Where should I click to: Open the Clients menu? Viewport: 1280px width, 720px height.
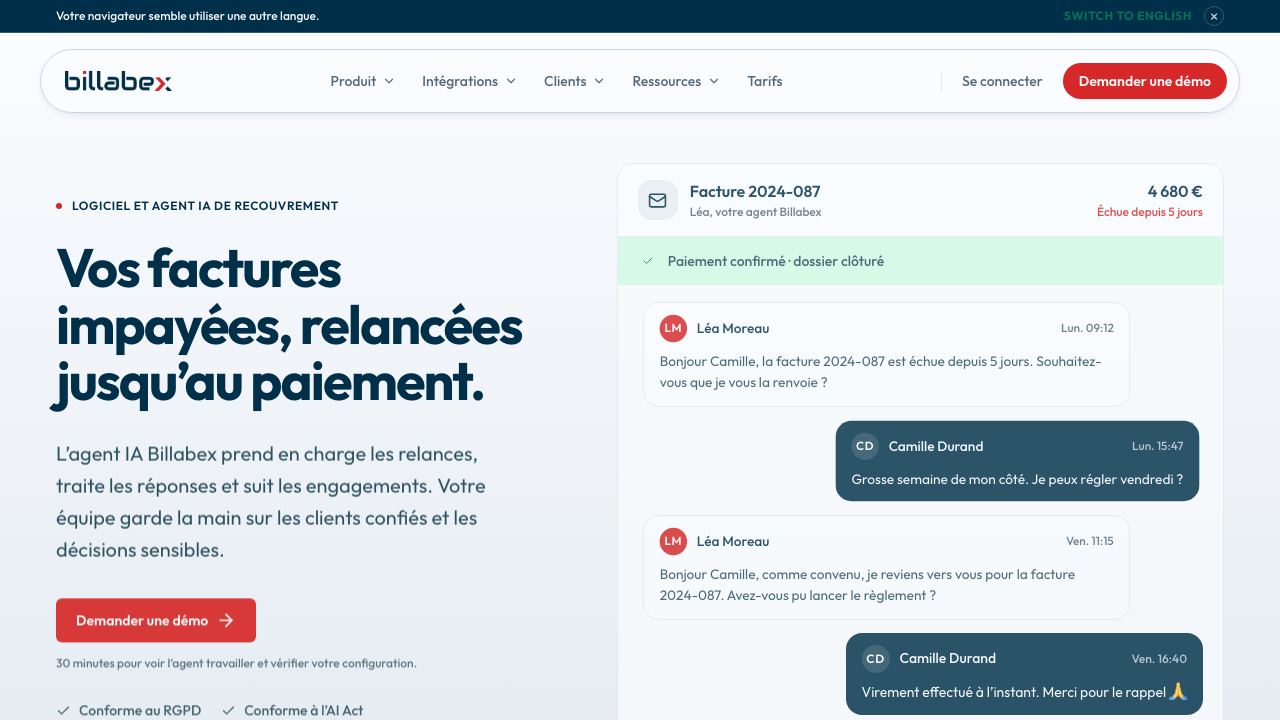pos(574,81)
